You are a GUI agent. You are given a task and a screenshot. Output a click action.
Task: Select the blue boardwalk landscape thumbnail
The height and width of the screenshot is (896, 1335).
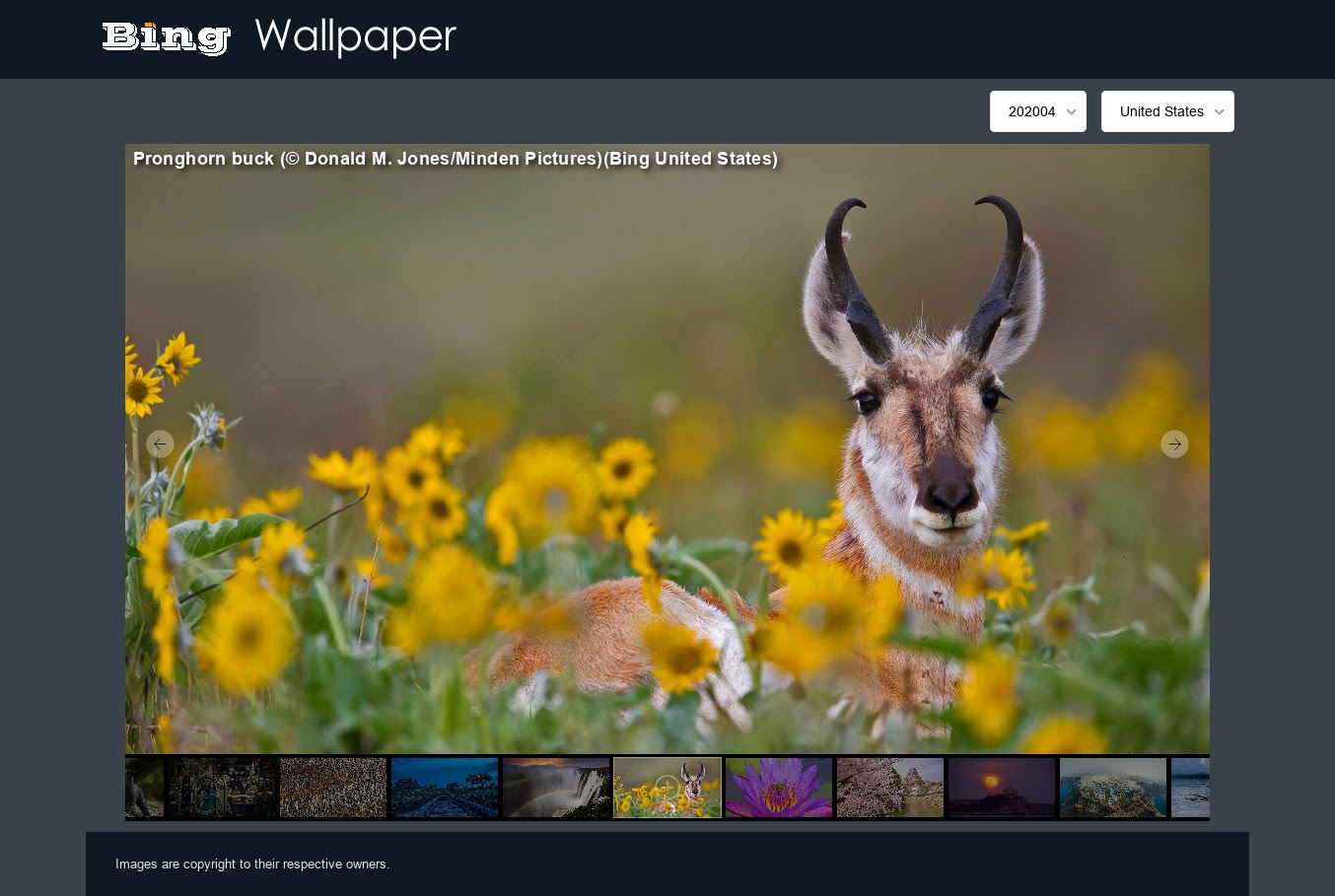click(x=445, y=788)
